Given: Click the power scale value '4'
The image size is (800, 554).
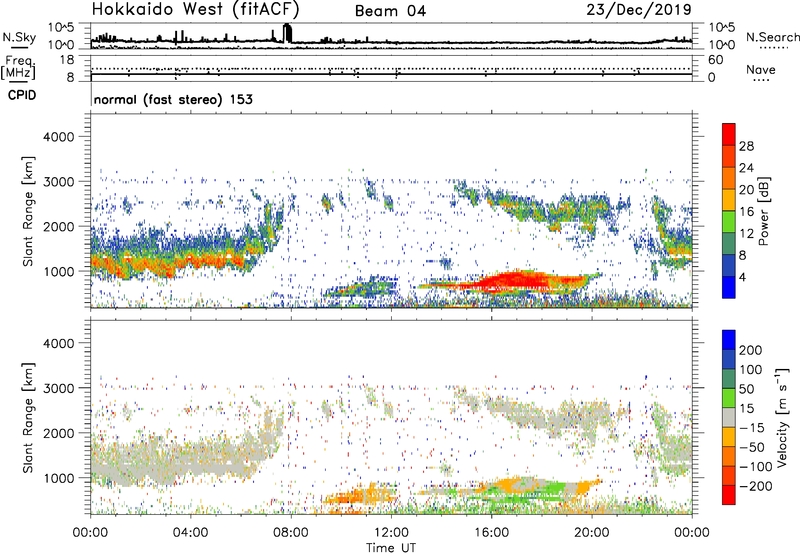Looking at the screenshot, I should pos(742,277).
